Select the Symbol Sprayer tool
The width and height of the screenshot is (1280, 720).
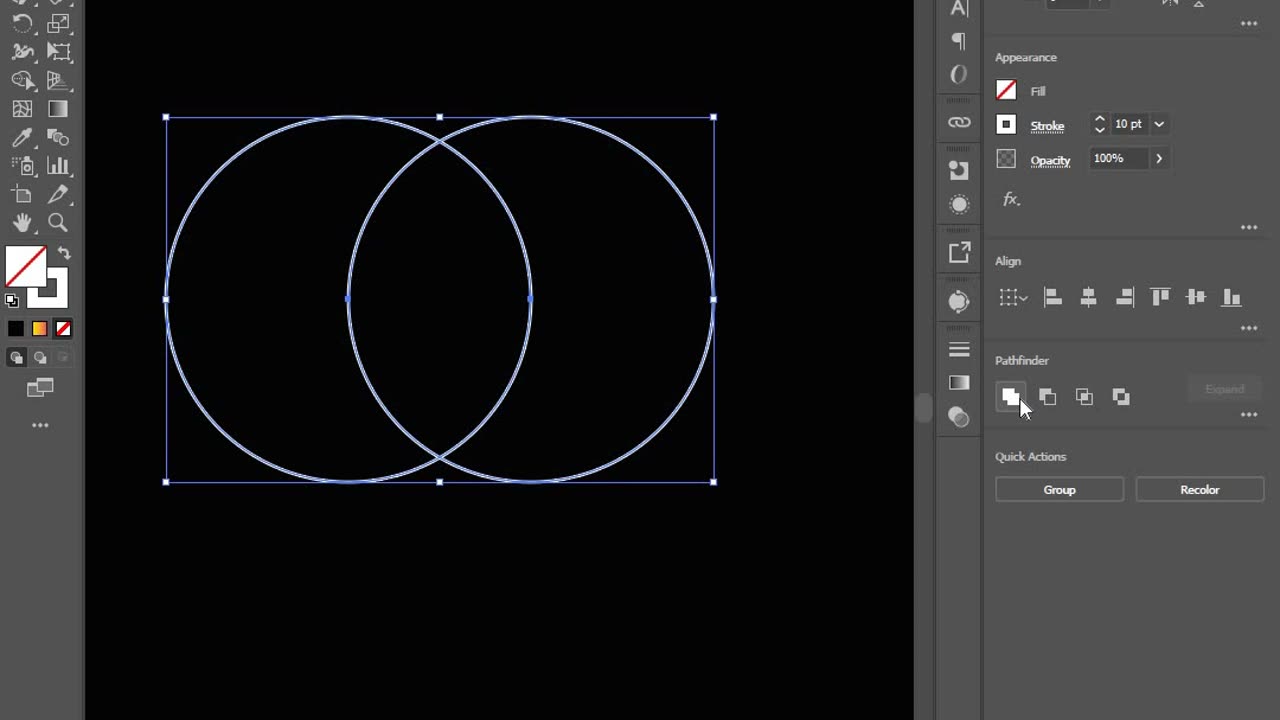click(22, 166)
